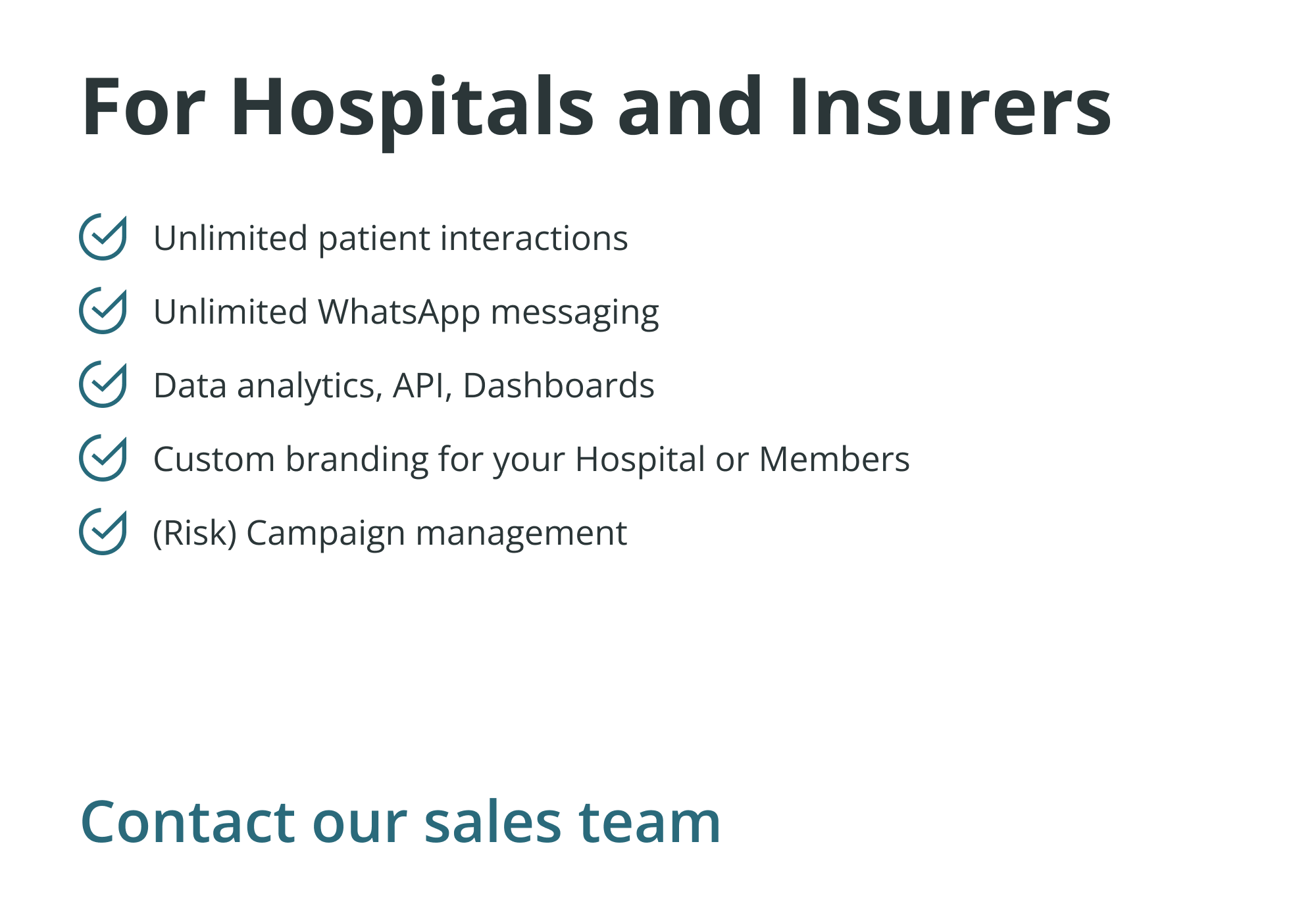This screenshot has width=1316, height=921.
Task: Click the For Hospitals and Insurers heading
Action: [x=595, y=107]
